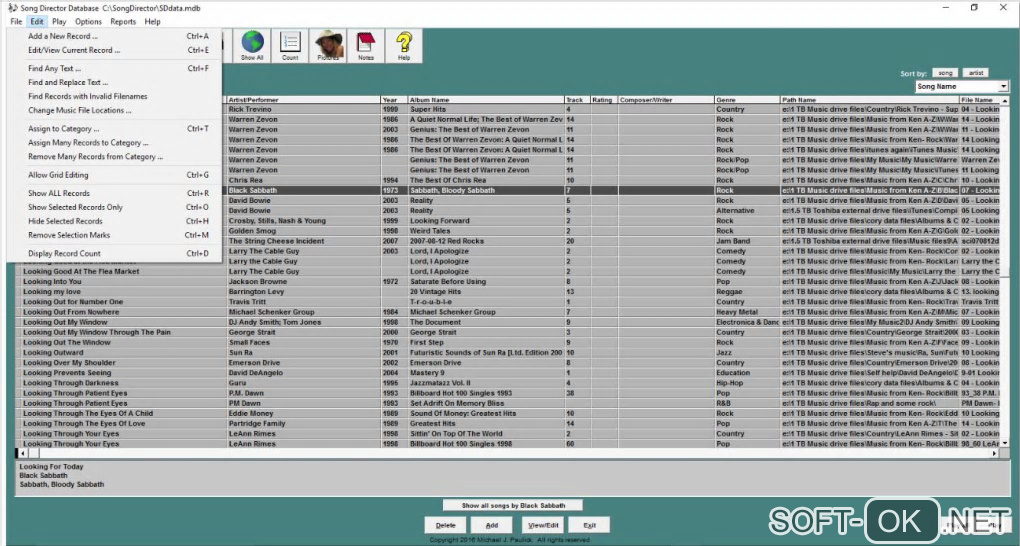Click the Year column header
This screenshot has height=546, width=1020.
394,100
